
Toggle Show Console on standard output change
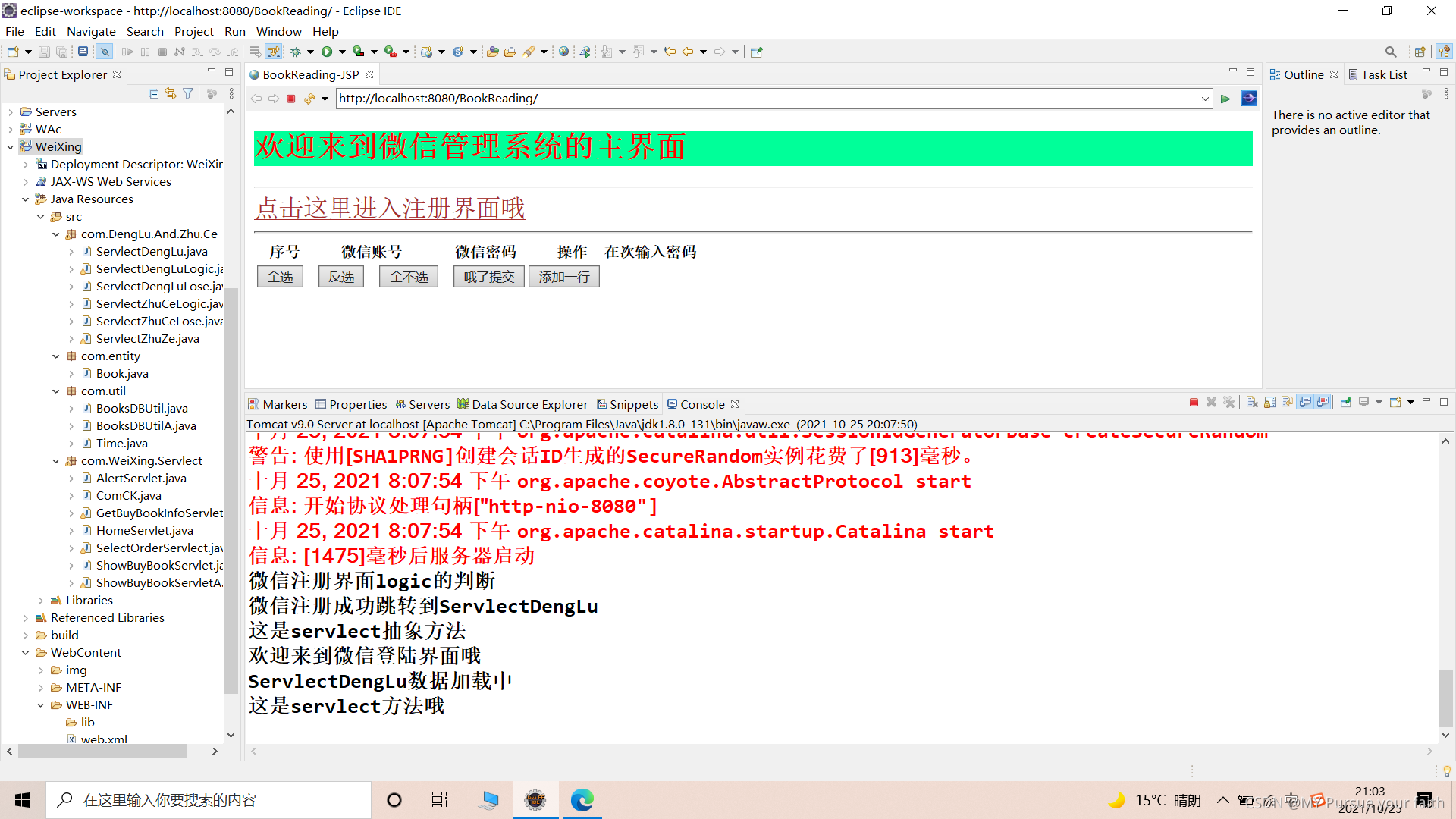point(1305,403)
